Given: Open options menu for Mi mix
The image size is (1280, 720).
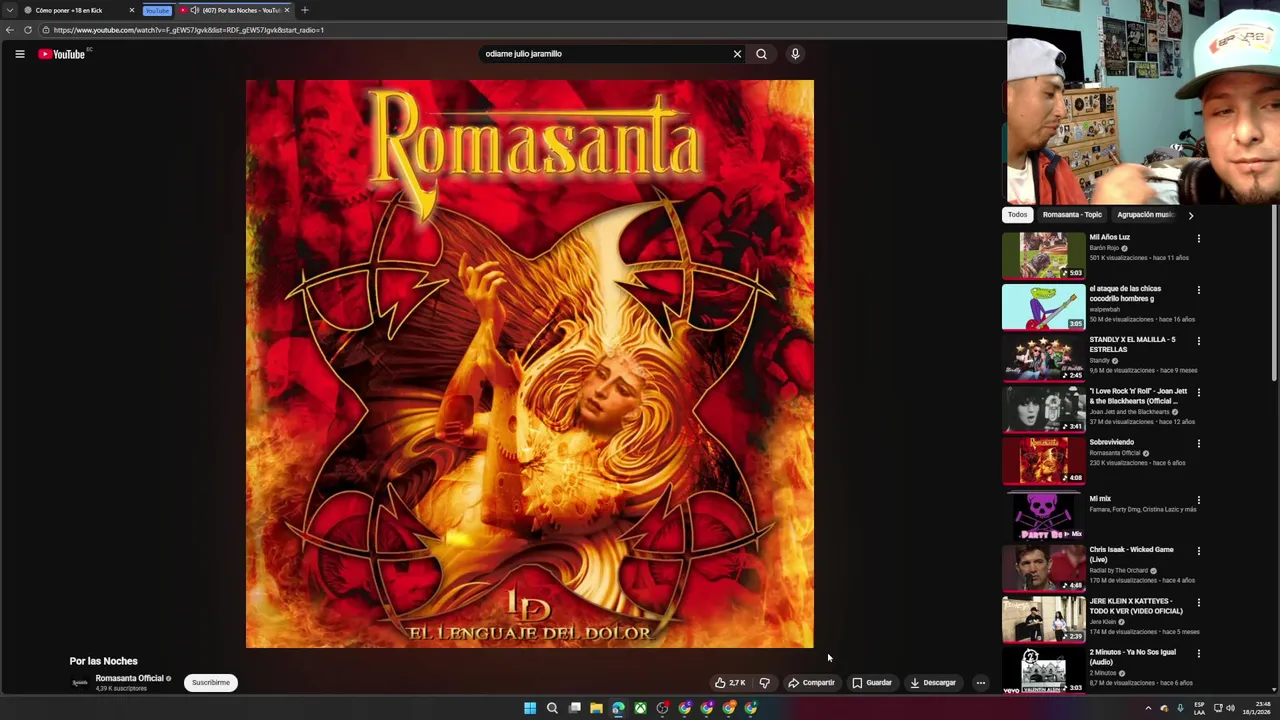Looking at the screenshot, I should pos(1198,500).
